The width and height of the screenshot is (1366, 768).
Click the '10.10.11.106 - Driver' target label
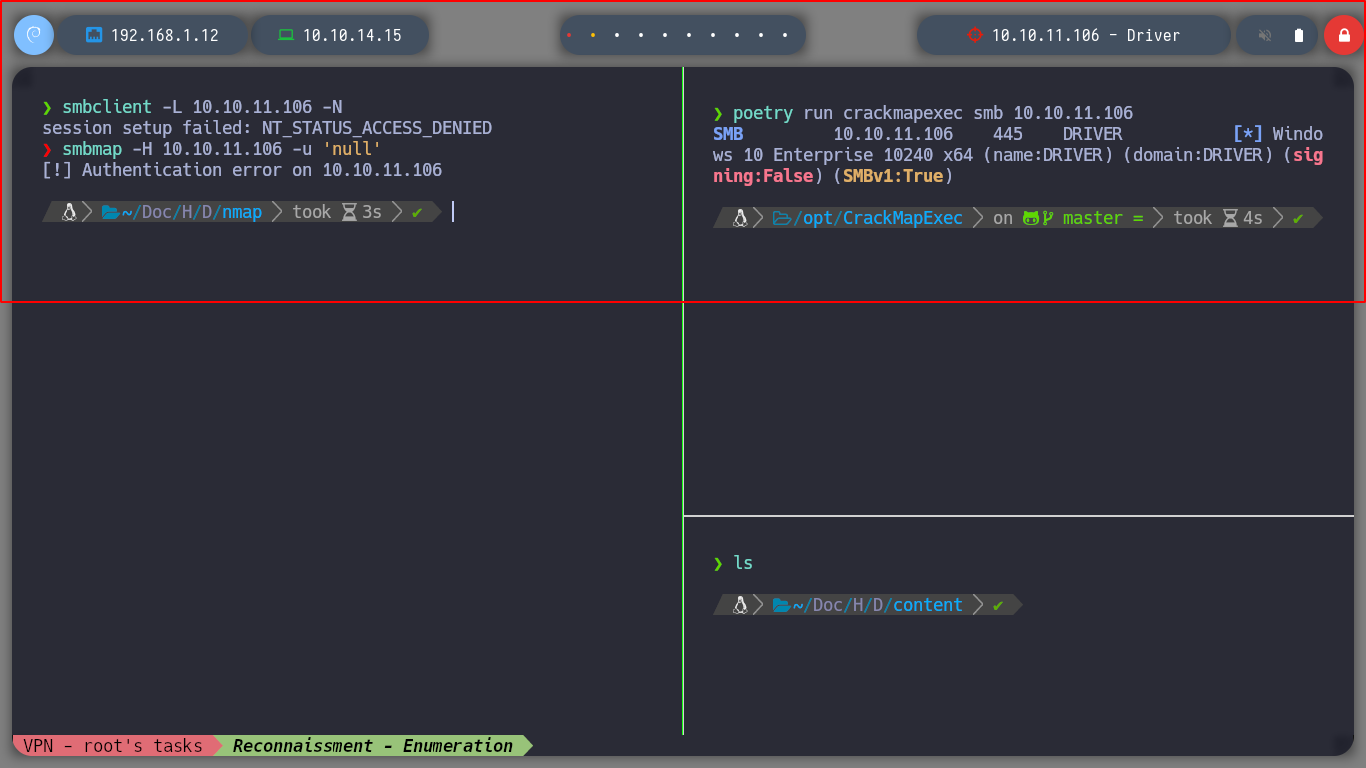pos(1086,35)
